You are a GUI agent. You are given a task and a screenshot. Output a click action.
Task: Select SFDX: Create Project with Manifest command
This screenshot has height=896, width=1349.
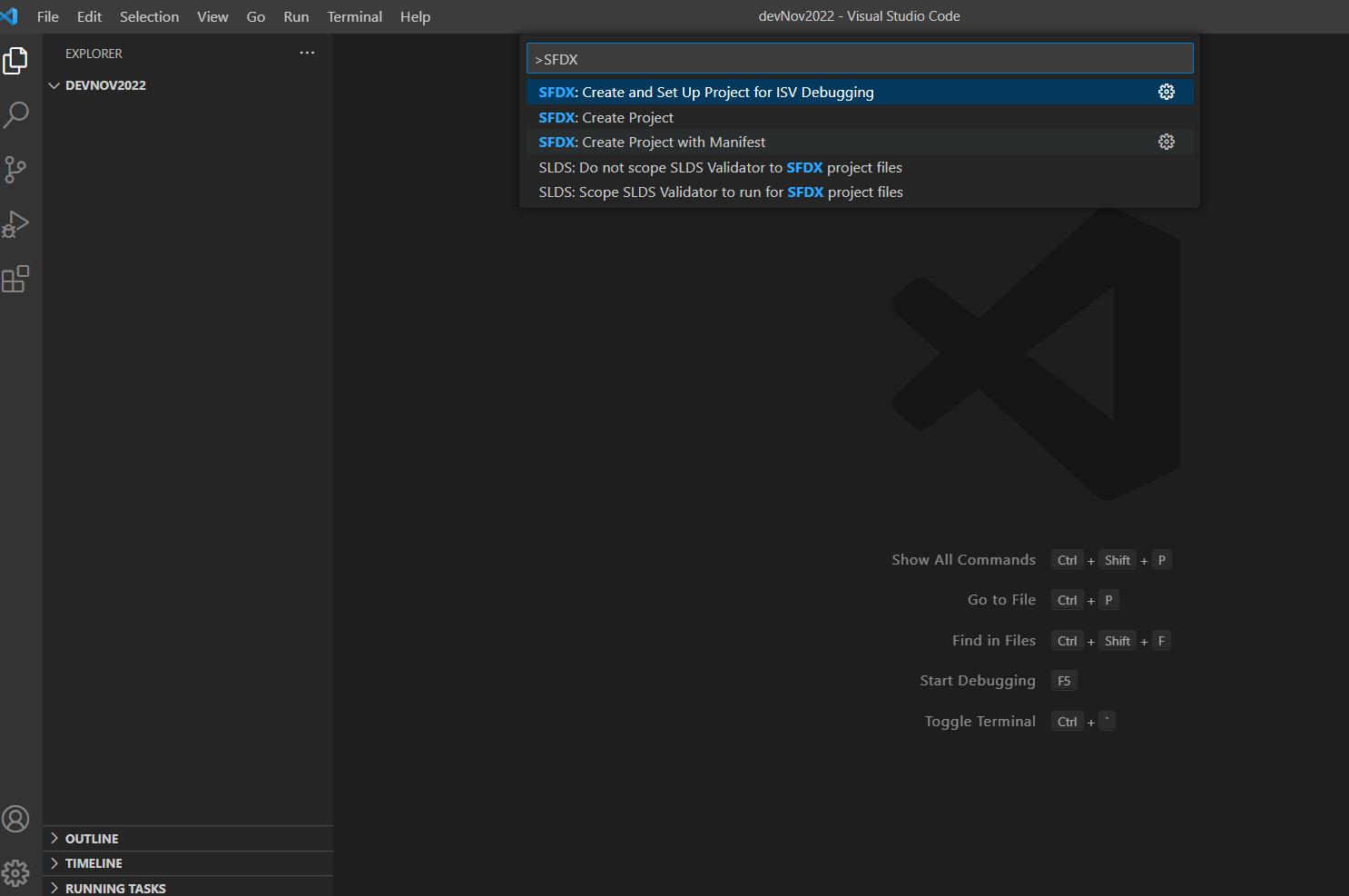(860, 142)
